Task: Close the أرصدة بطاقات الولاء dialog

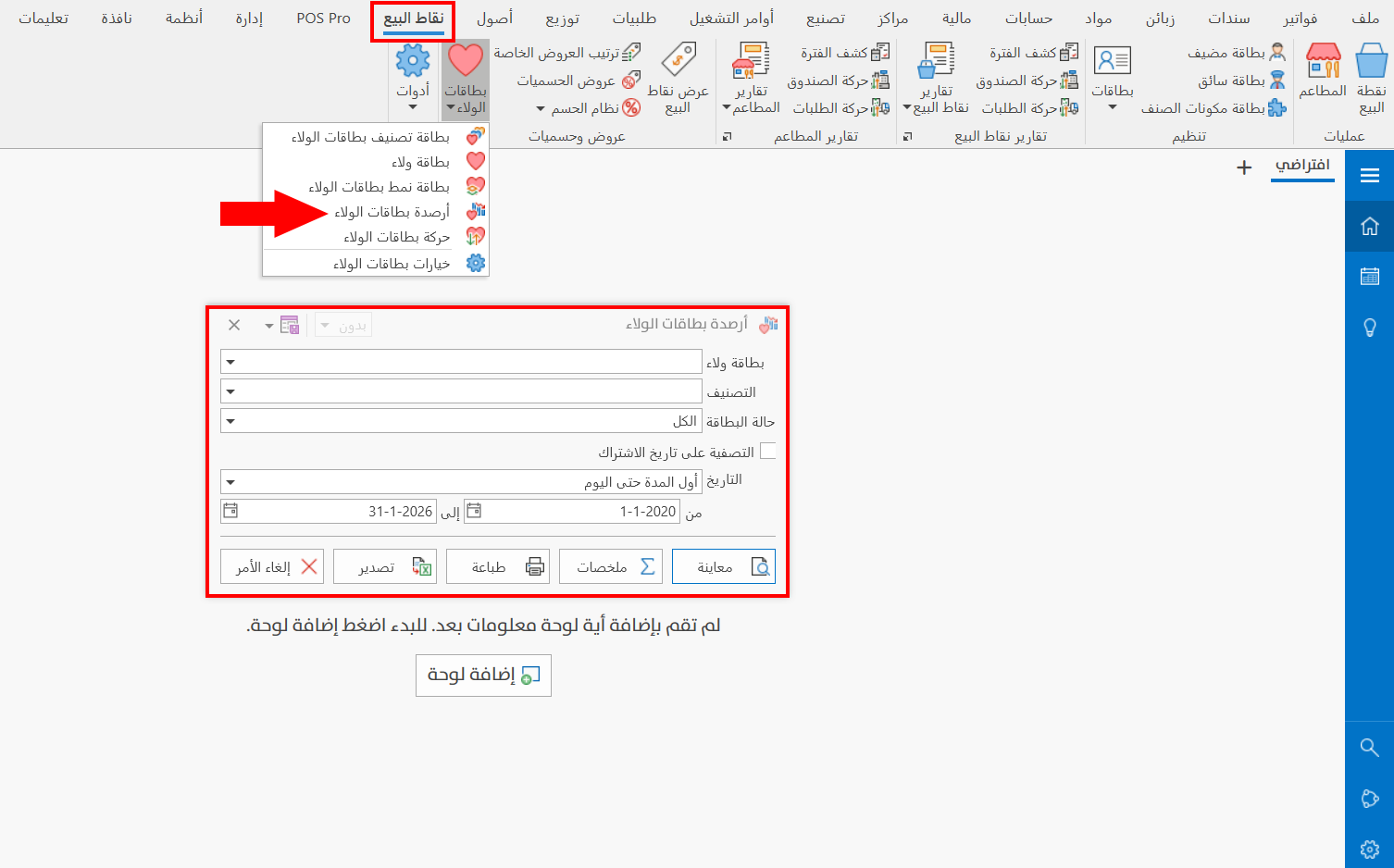Action: pyautogui.click(x=234, y=325)
